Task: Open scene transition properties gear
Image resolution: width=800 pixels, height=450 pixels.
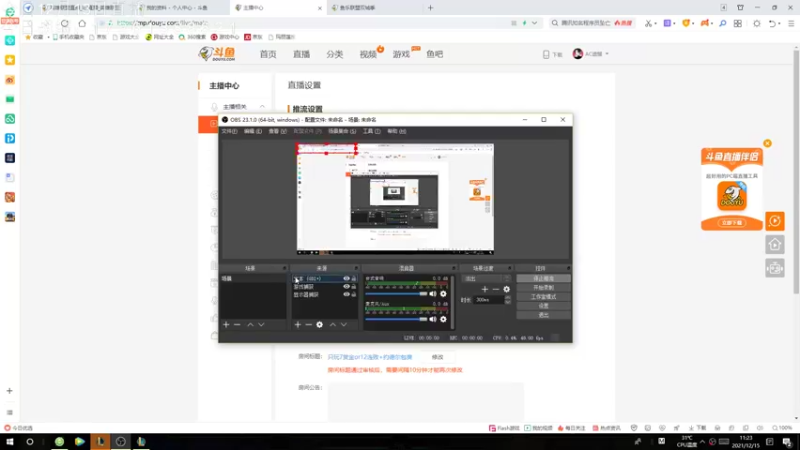Action: tap(506, 289)
